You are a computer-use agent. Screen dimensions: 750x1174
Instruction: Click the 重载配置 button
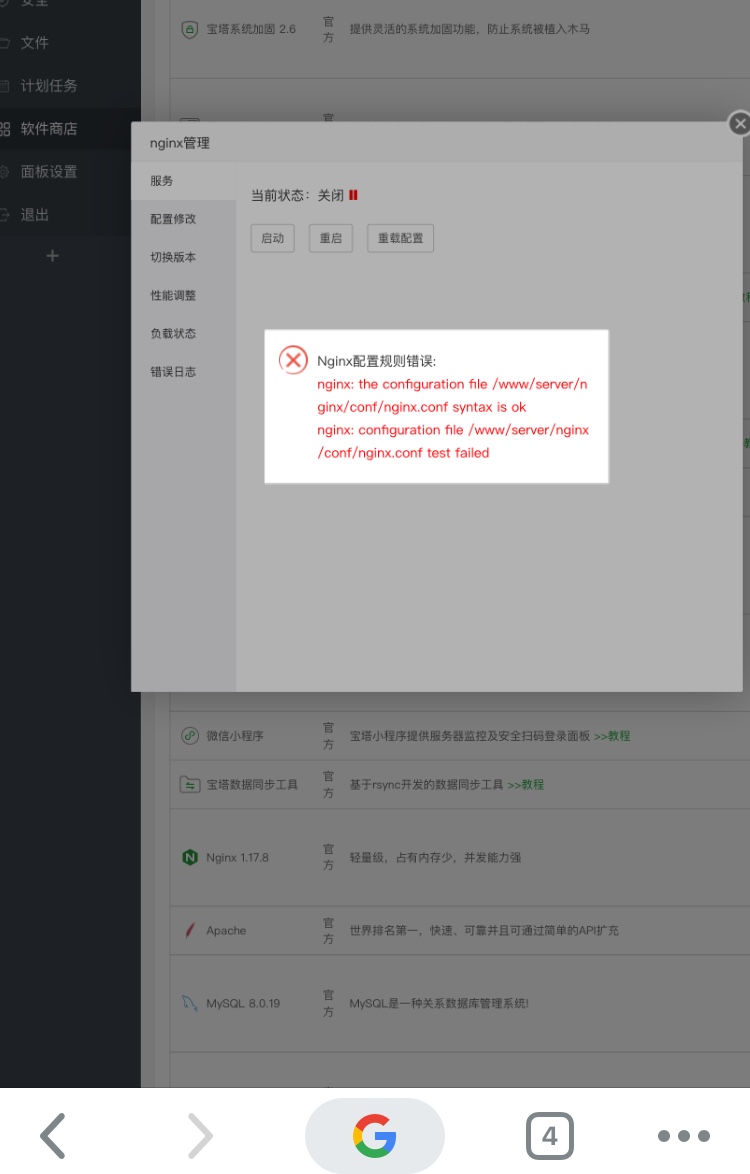(400, 238)
